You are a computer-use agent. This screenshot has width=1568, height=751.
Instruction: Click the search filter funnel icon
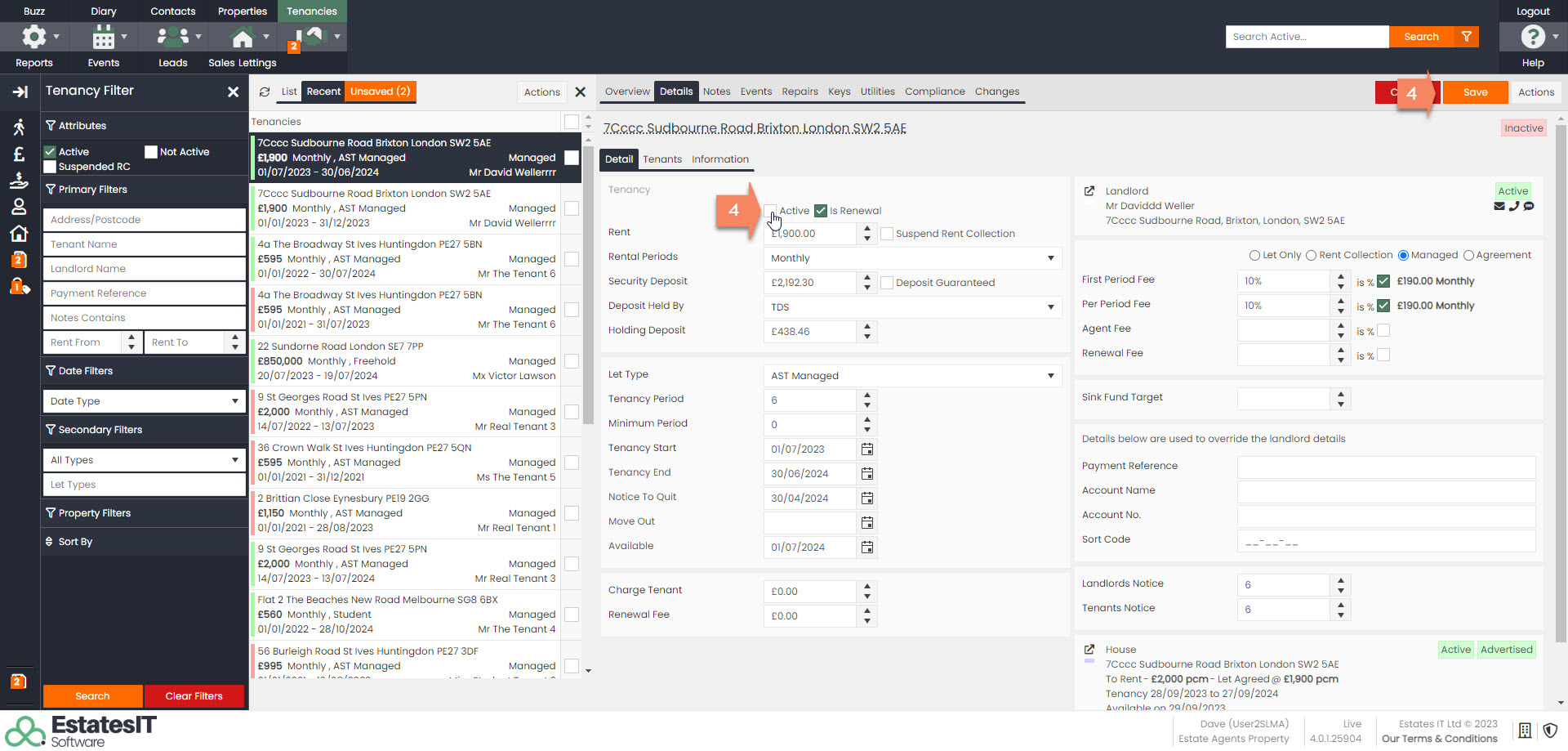1467,37
